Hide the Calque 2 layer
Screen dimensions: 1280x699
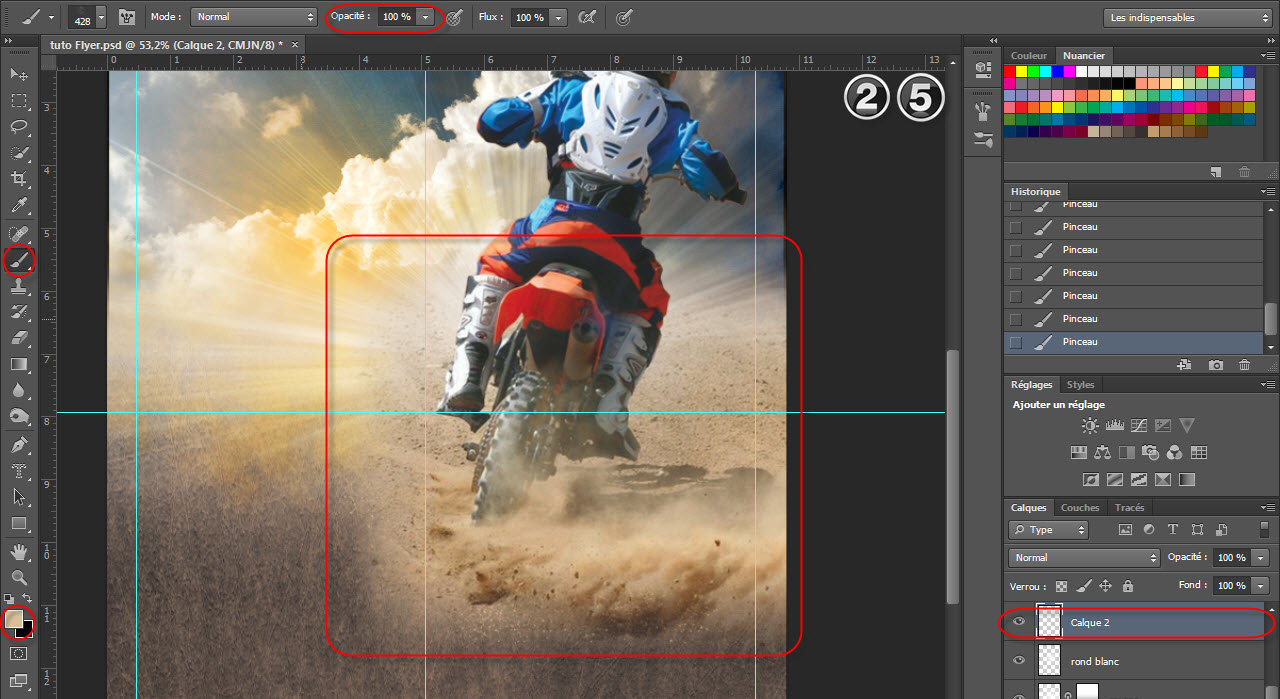click(x=1018, y=622)
